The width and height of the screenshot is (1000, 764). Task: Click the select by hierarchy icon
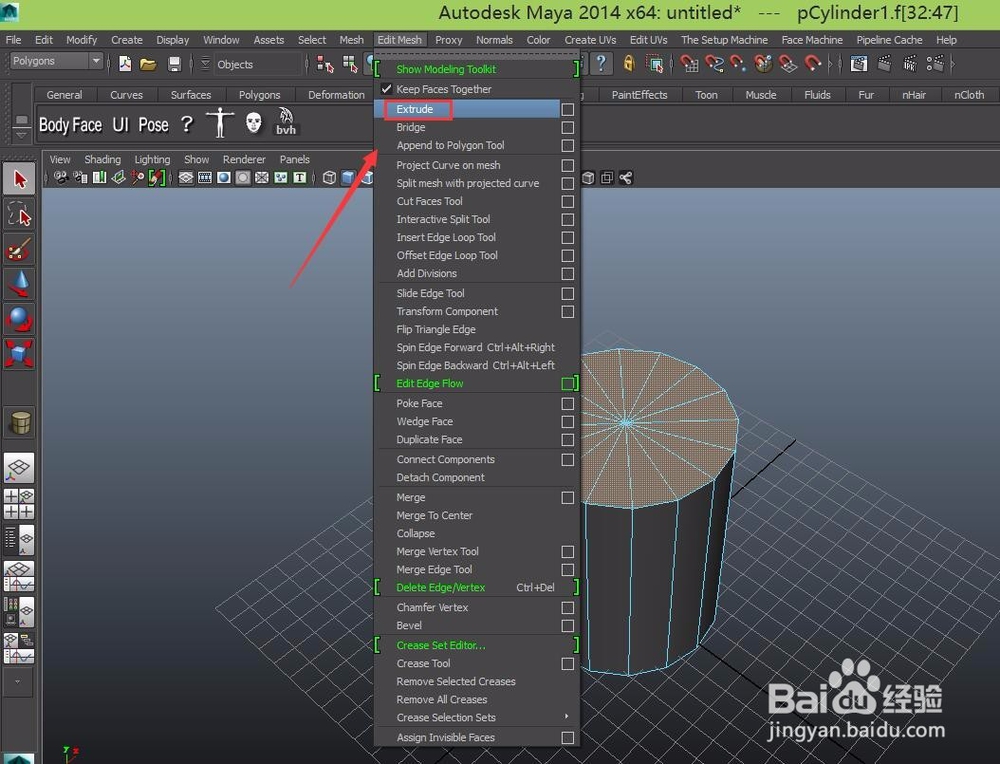tap(325, 64)
